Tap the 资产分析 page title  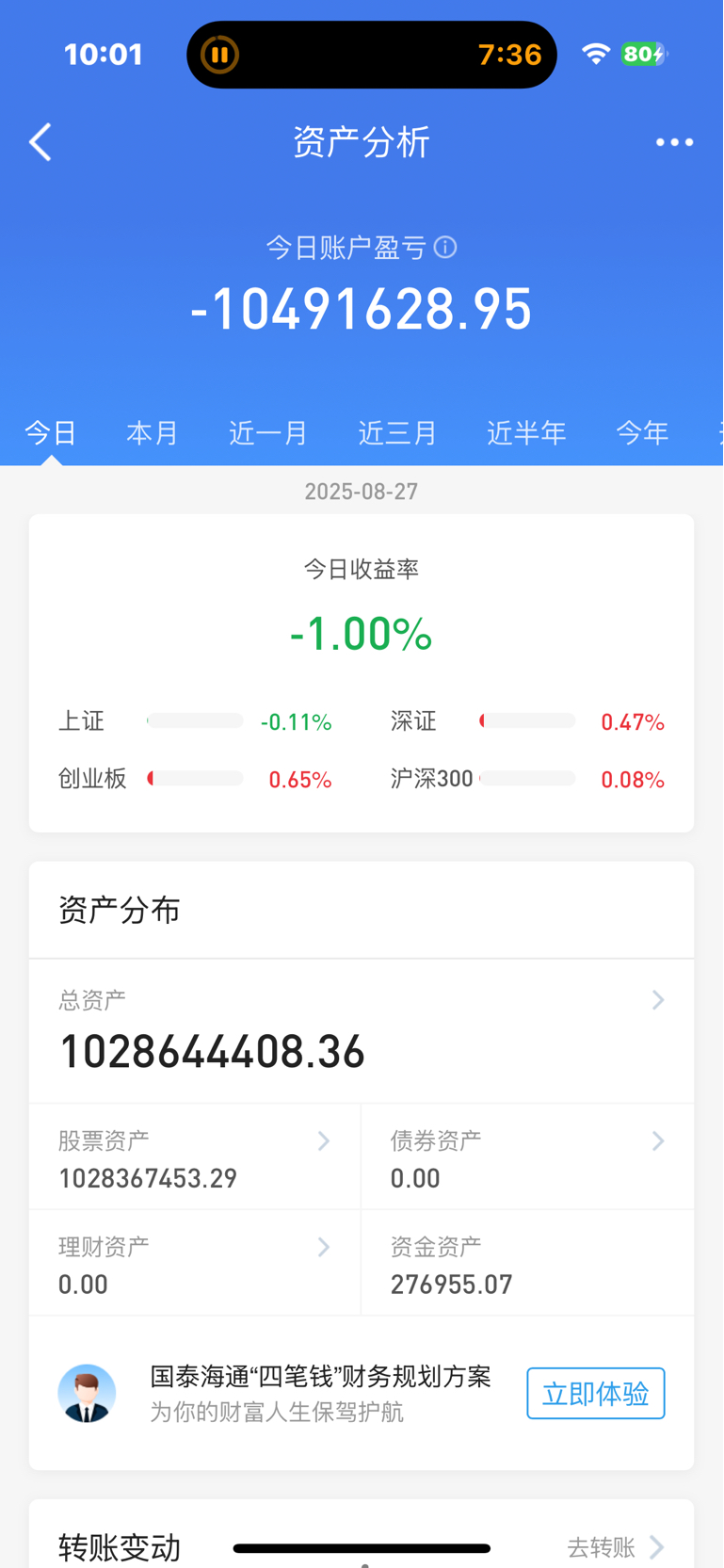point(362,142)
